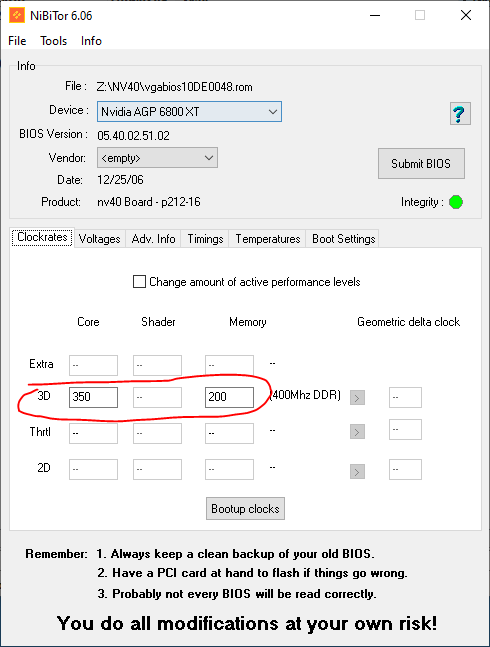The width and height of the screenshot is (490, 647).
Task: Open the Tools menu
Action: (54, 41)
